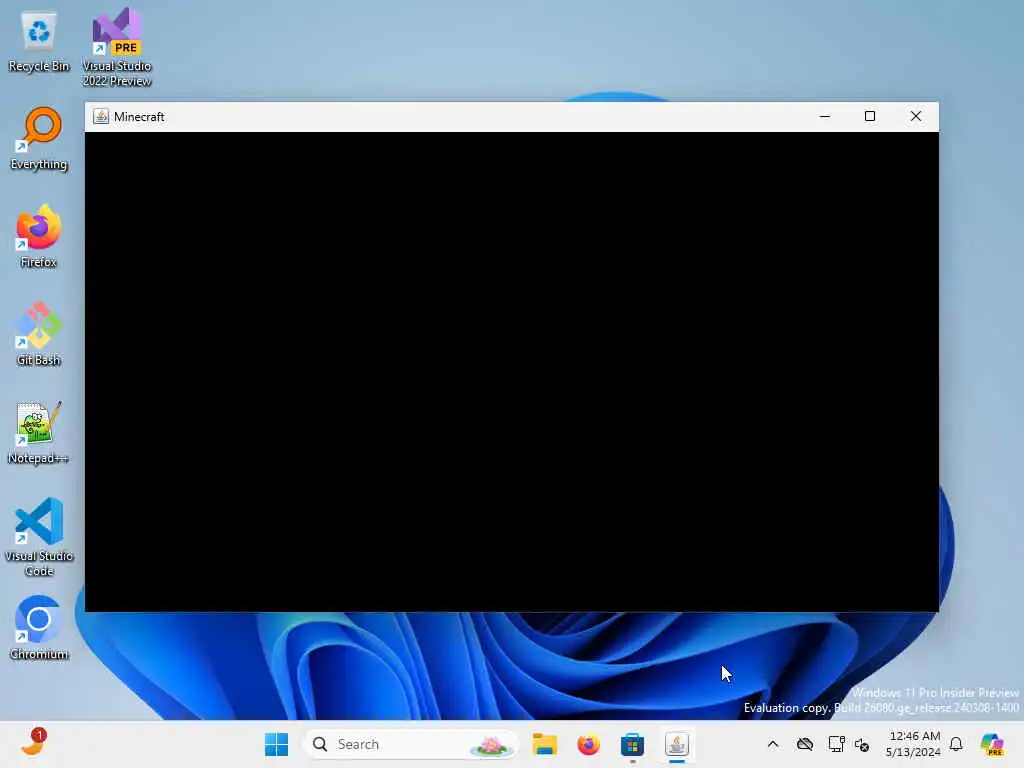Select the Firefox desktop shortcut
Viewport: 1024px width, 768px height.
[39, 236]
